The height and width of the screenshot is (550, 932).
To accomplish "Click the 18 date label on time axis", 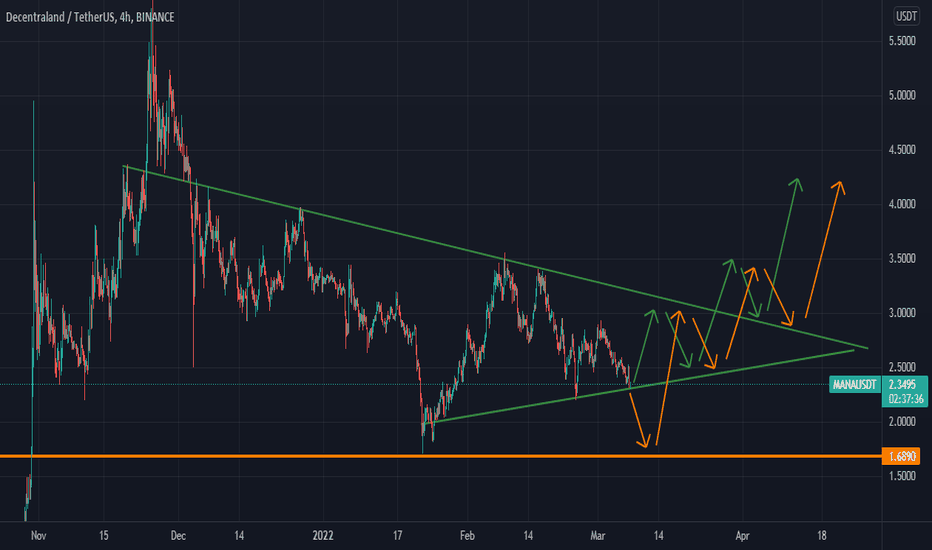I will click(x=821, y=536).
